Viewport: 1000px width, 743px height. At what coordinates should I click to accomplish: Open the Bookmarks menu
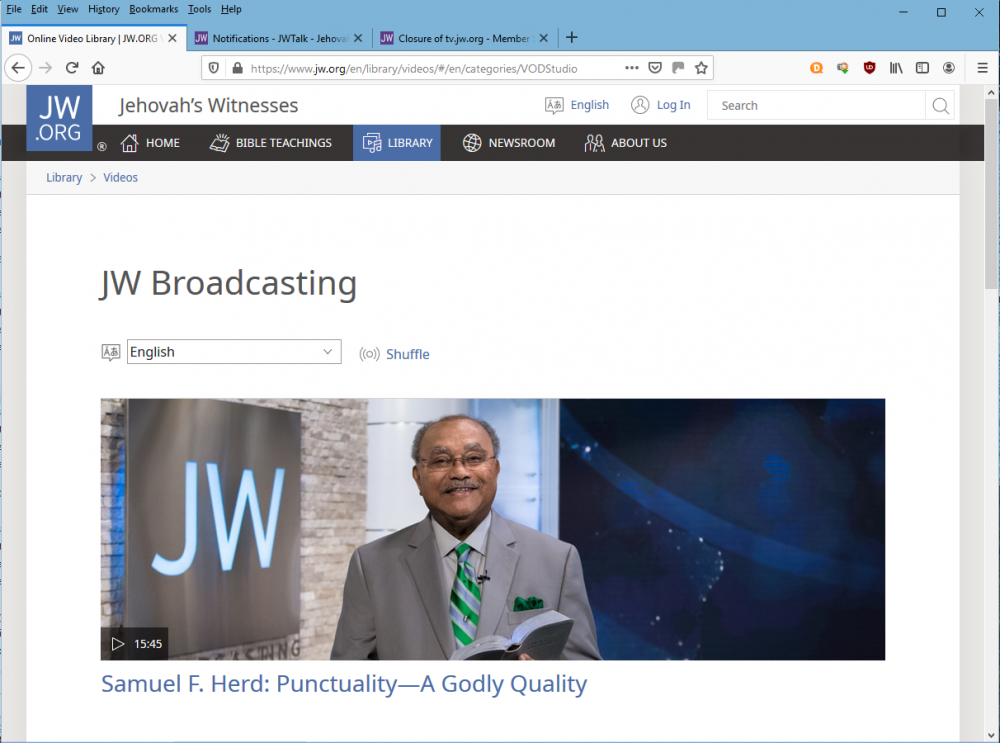point(153,9)
